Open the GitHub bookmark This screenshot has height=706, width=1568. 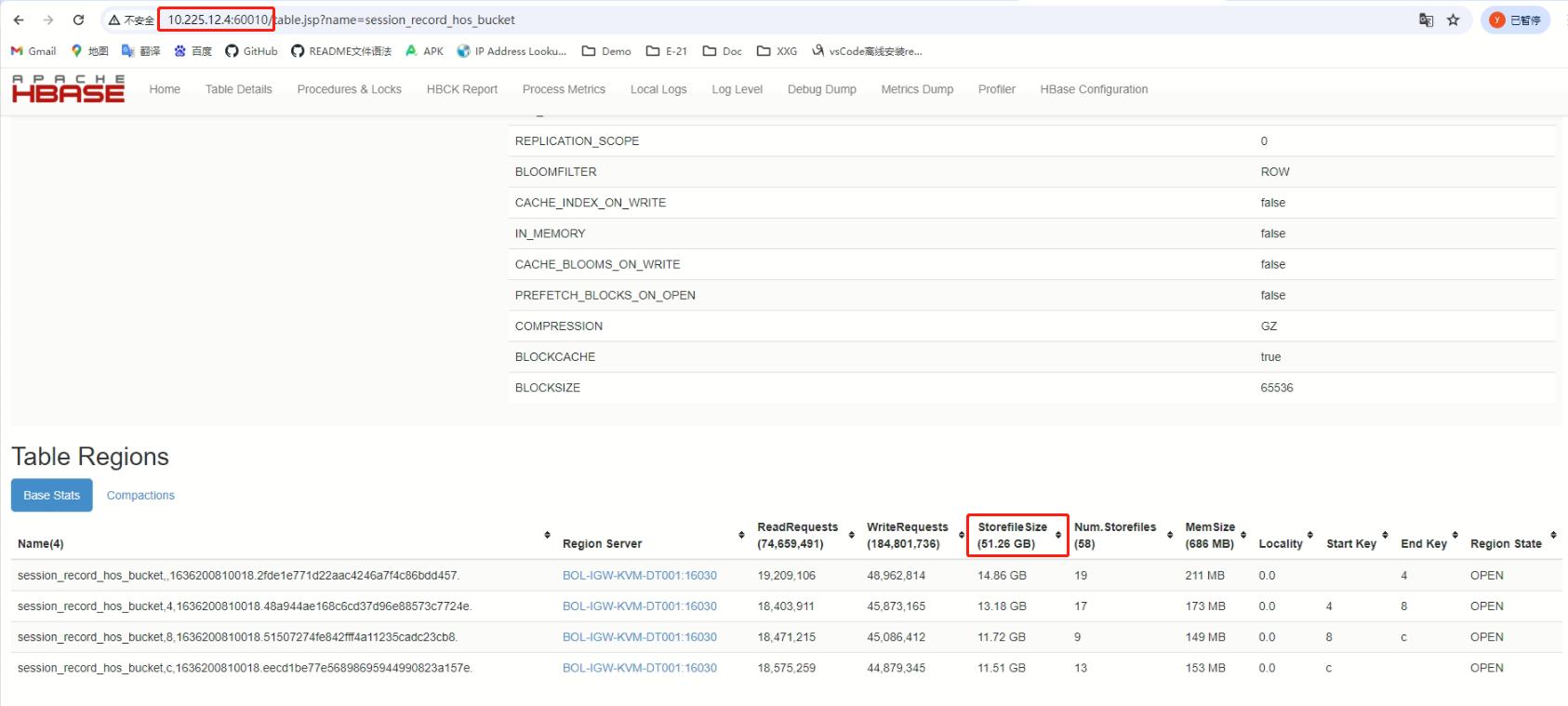[251, 51]
